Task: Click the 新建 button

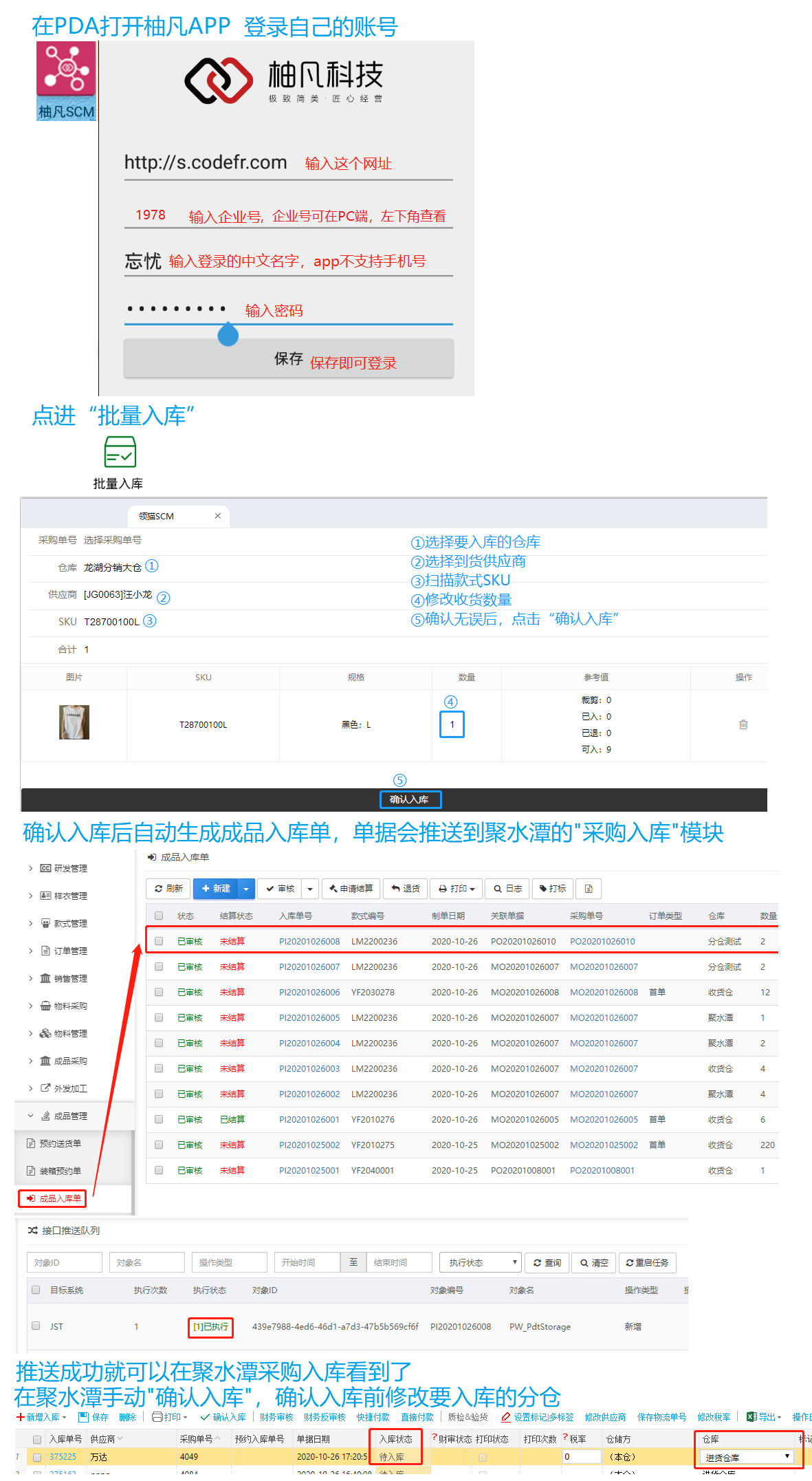Action: pos(216,889)
